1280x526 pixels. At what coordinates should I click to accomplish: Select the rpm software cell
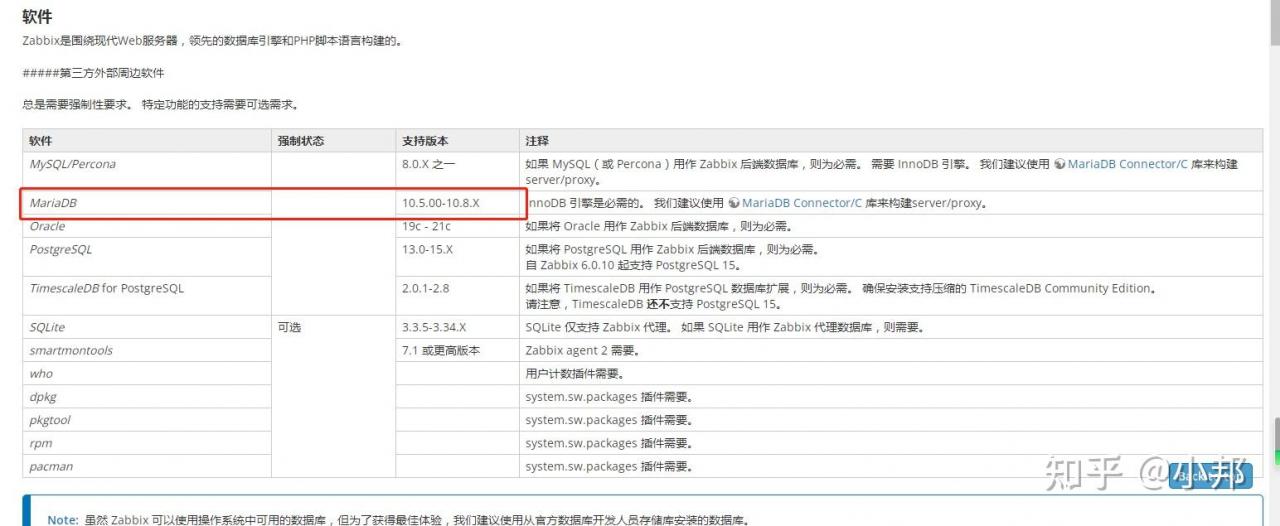coord(147,443)
